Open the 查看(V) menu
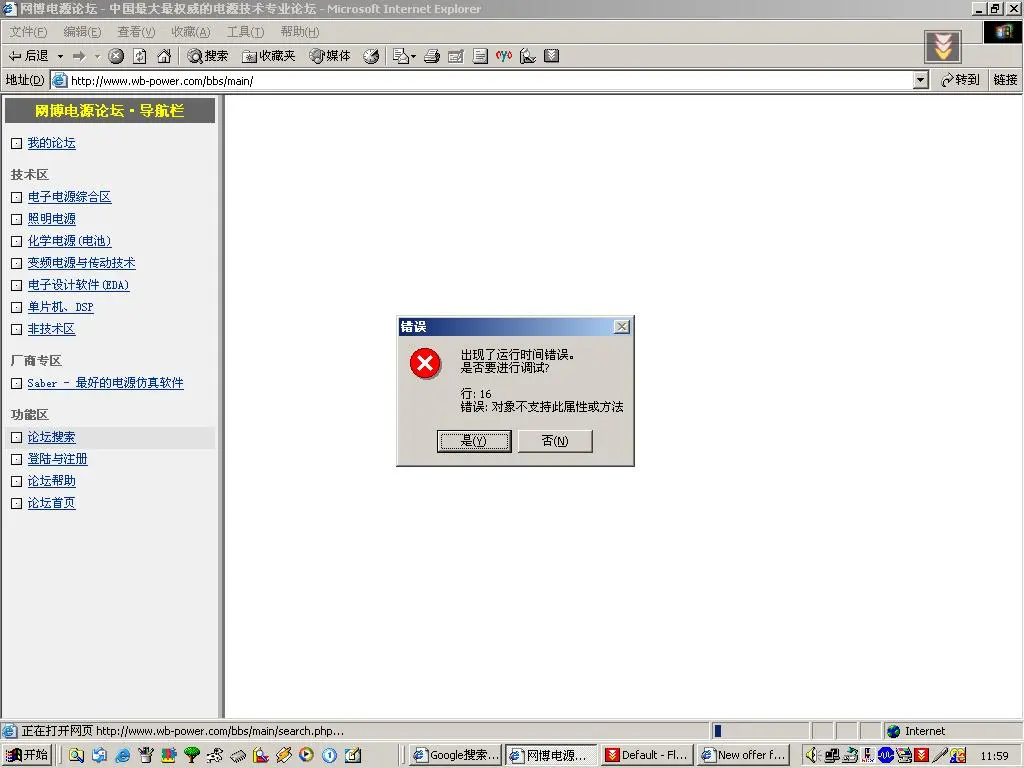The image size is (1024, 768). coord(136,32)
